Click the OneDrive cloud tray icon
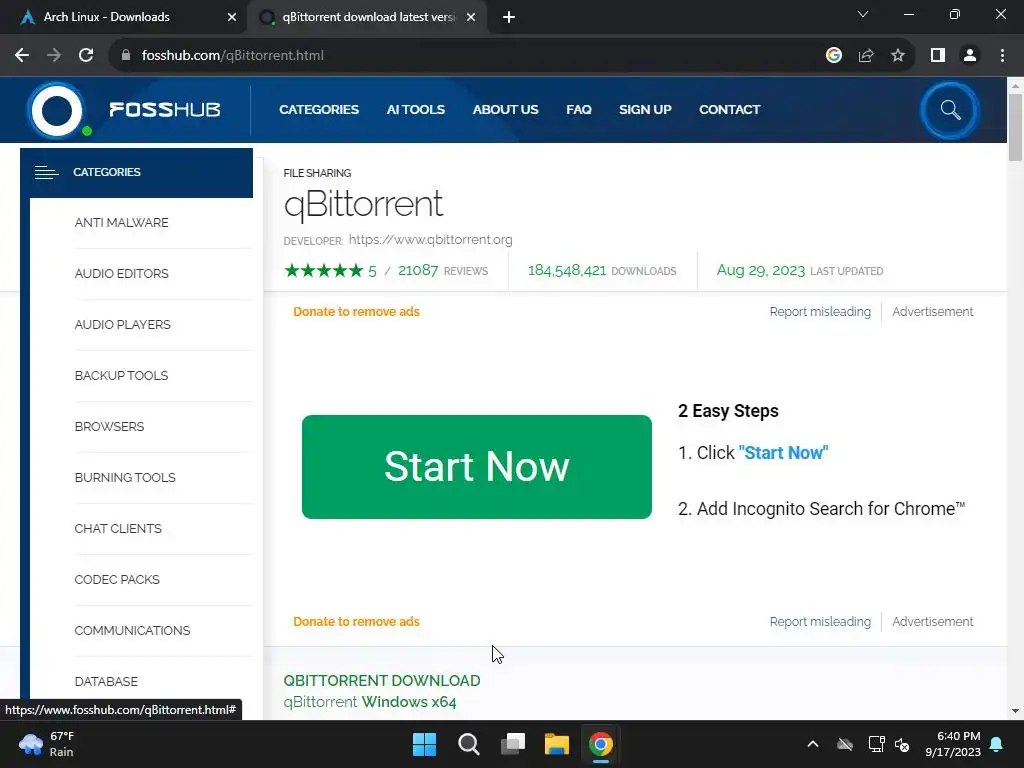1024x768 pixels. pyautogui.click(x=845, y=744)
